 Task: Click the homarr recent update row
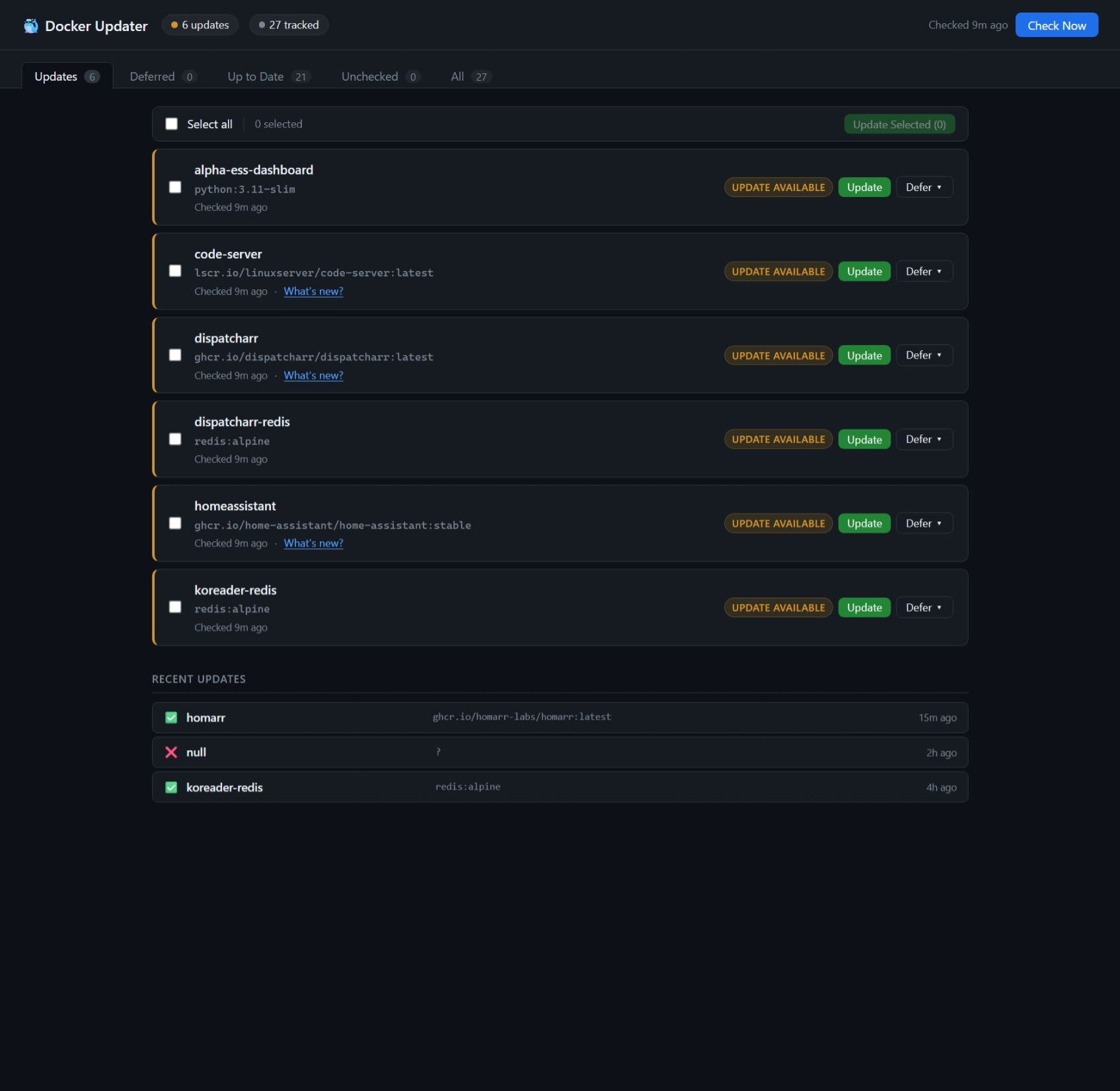click(560, 718)
